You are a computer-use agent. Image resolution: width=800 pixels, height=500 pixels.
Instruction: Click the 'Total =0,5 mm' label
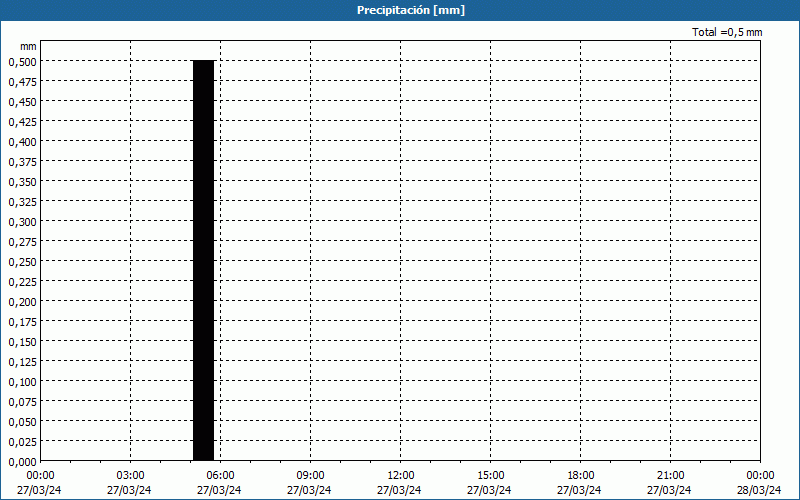tap(727, 32)
